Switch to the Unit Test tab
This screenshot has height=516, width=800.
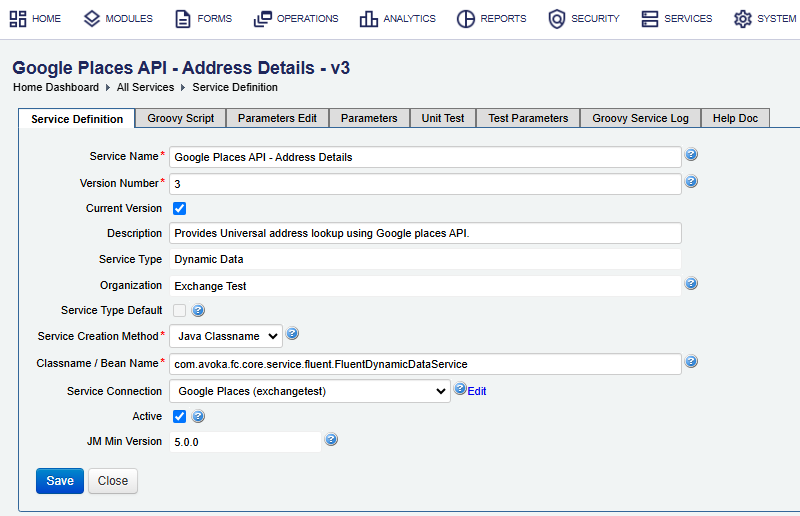point(443,118)
